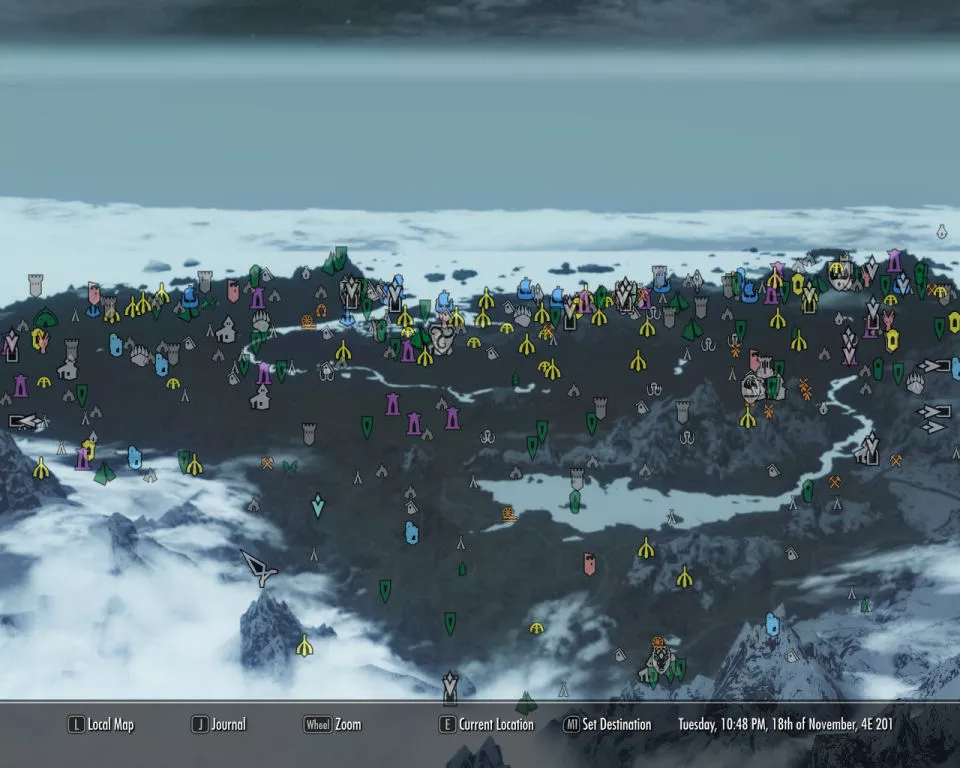Screen dimensions: 960x768
Task: Select topmost door arrow at right edge
Action: coord(933,366)
